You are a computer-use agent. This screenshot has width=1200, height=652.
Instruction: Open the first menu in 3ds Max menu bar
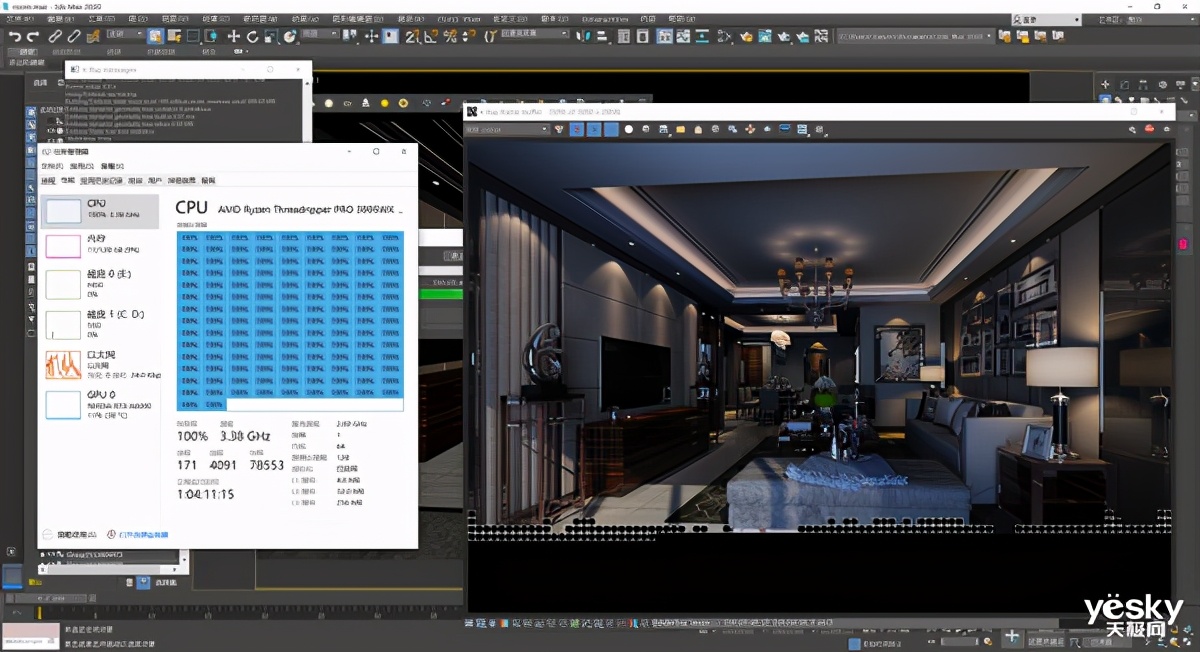[x=20, y=19]
